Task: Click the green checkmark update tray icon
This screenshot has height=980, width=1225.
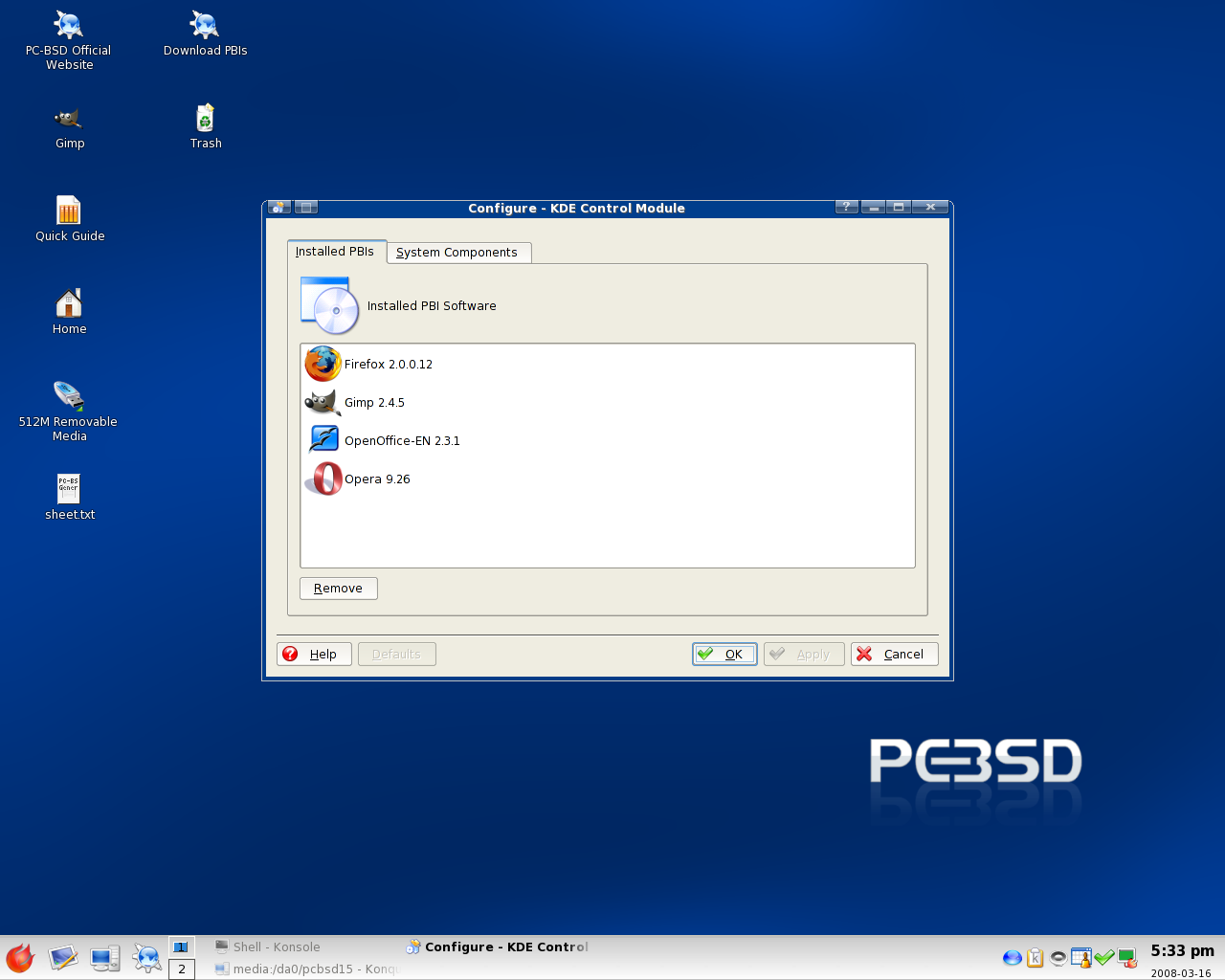Action: [1104, 958]
